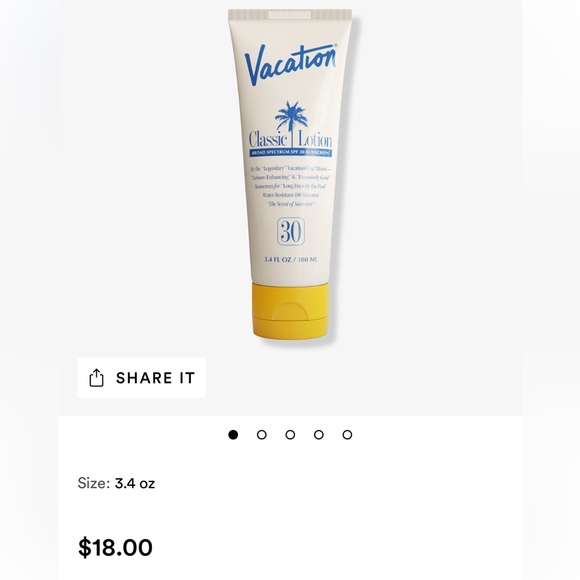Screen dimensions: 580x580
Task: Open the sunscreen tube product image
Action: coord(290,174)
